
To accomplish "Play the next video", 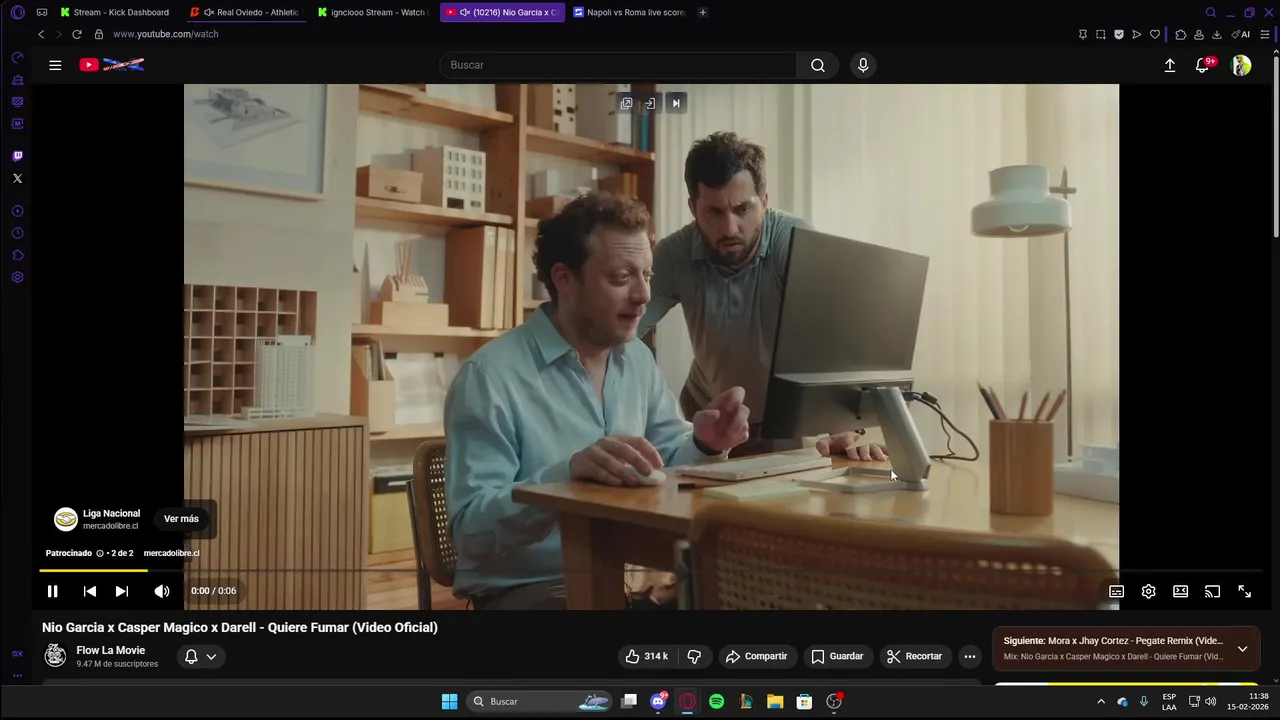I will [121, 591].
